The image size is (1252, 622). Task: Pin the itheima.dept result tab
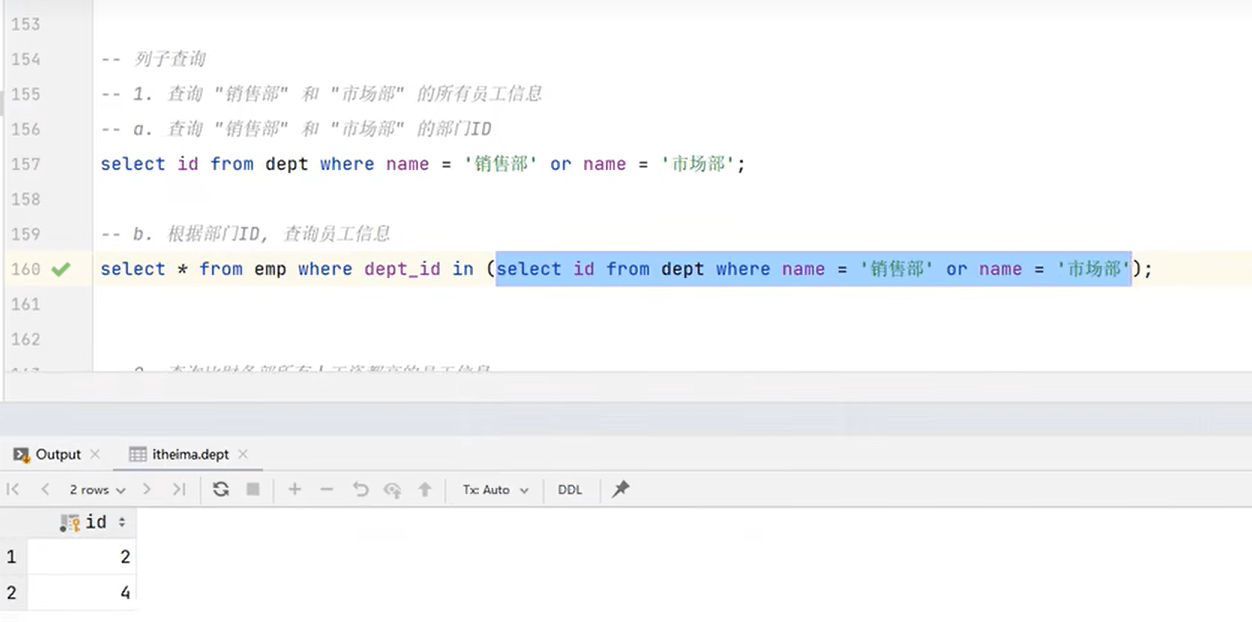pyautogui.click(x=621, y=489)
